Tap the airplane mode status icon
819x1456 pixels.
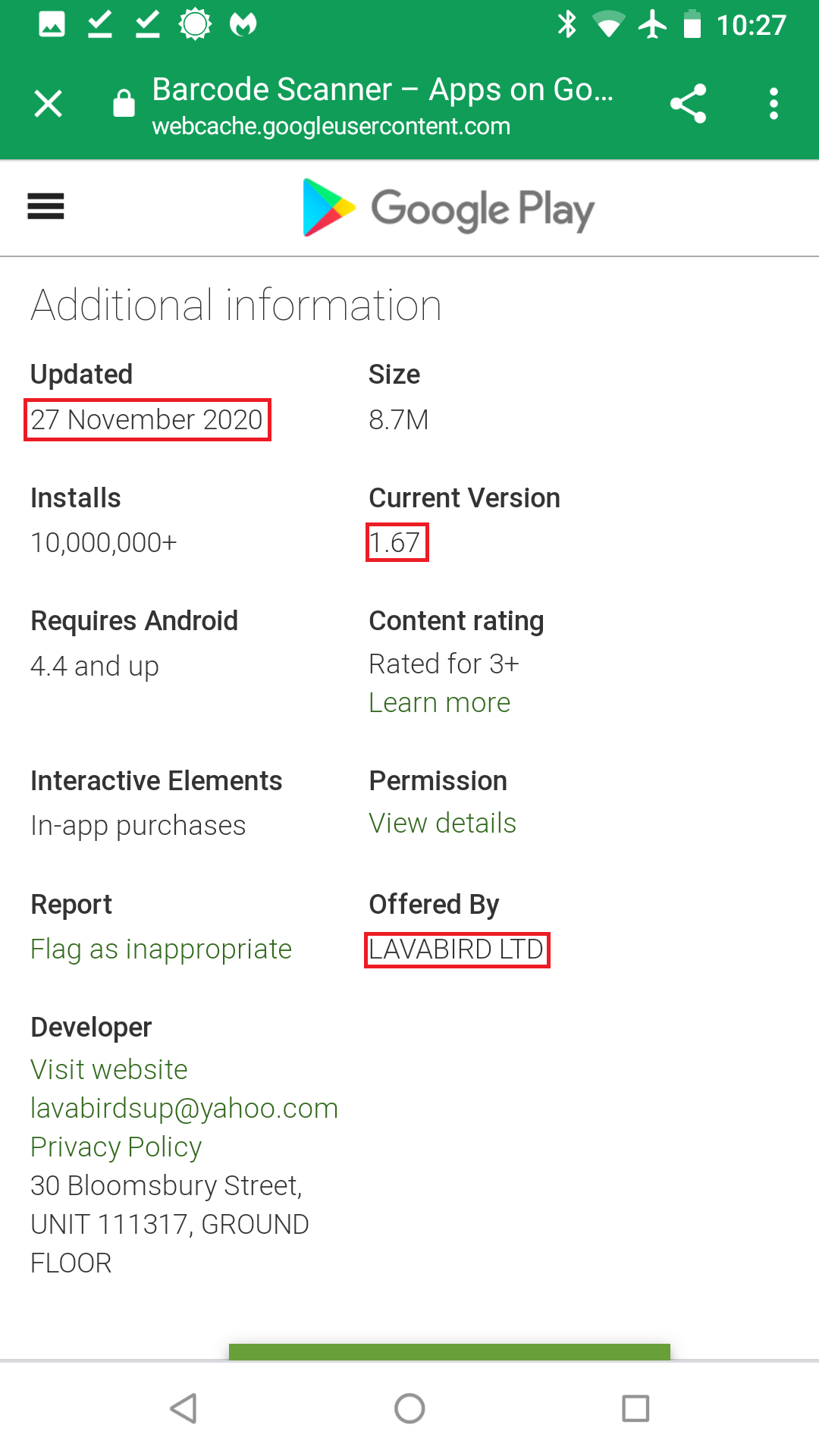pyautogui.click(x=652, y=24)
